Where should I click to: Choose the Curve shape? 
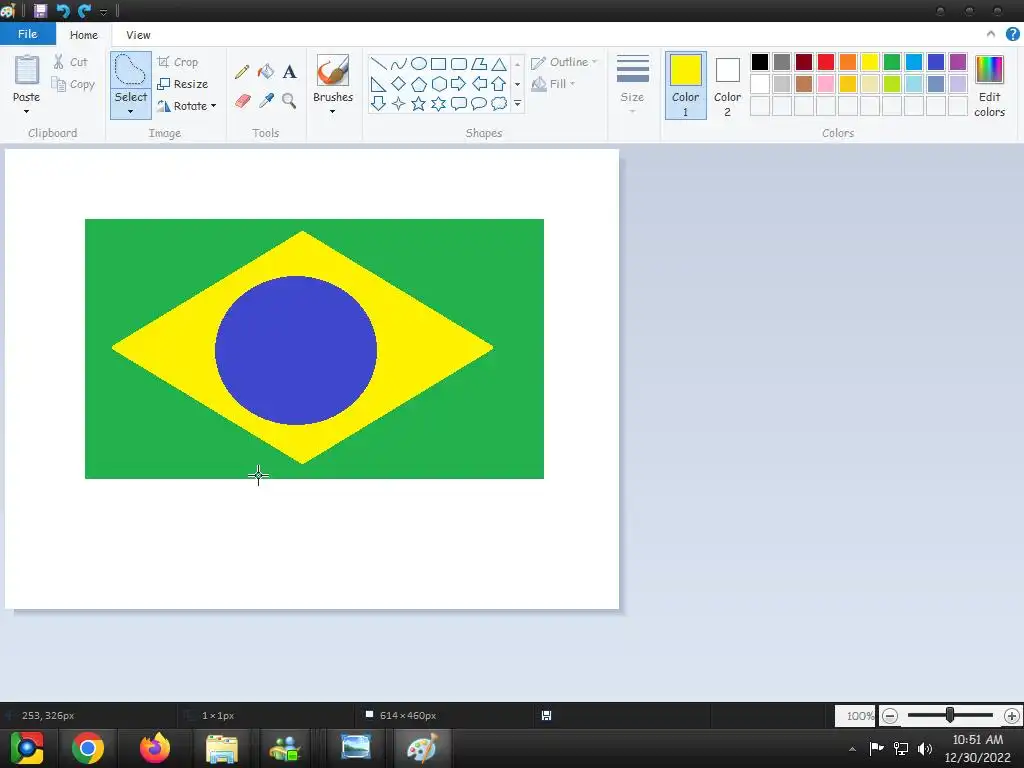398,64
